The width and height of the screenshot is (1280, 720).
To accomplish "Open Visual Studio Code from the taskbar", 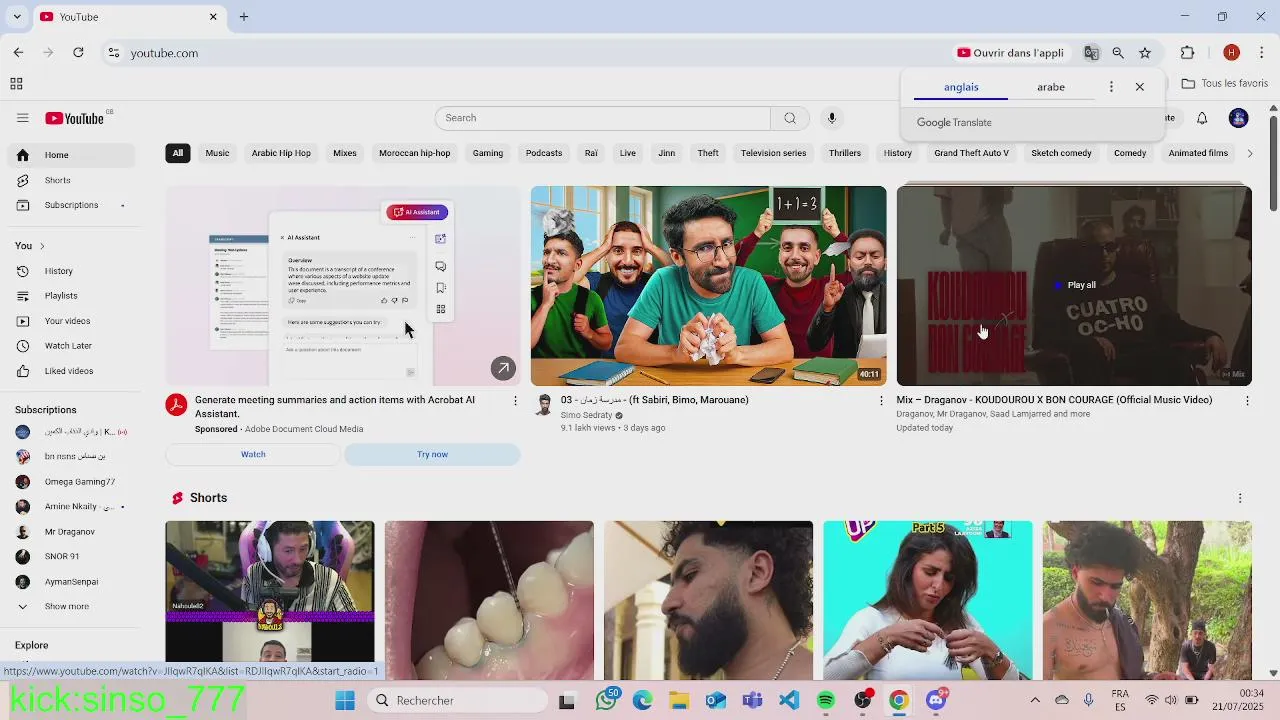I will (x=789, y=700).
